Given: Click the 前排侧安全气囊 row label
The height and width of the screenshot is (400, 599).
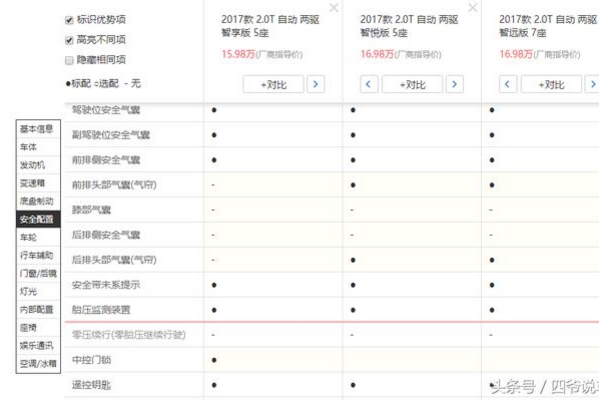Looking at the screenshot, I should coord(106,160).
